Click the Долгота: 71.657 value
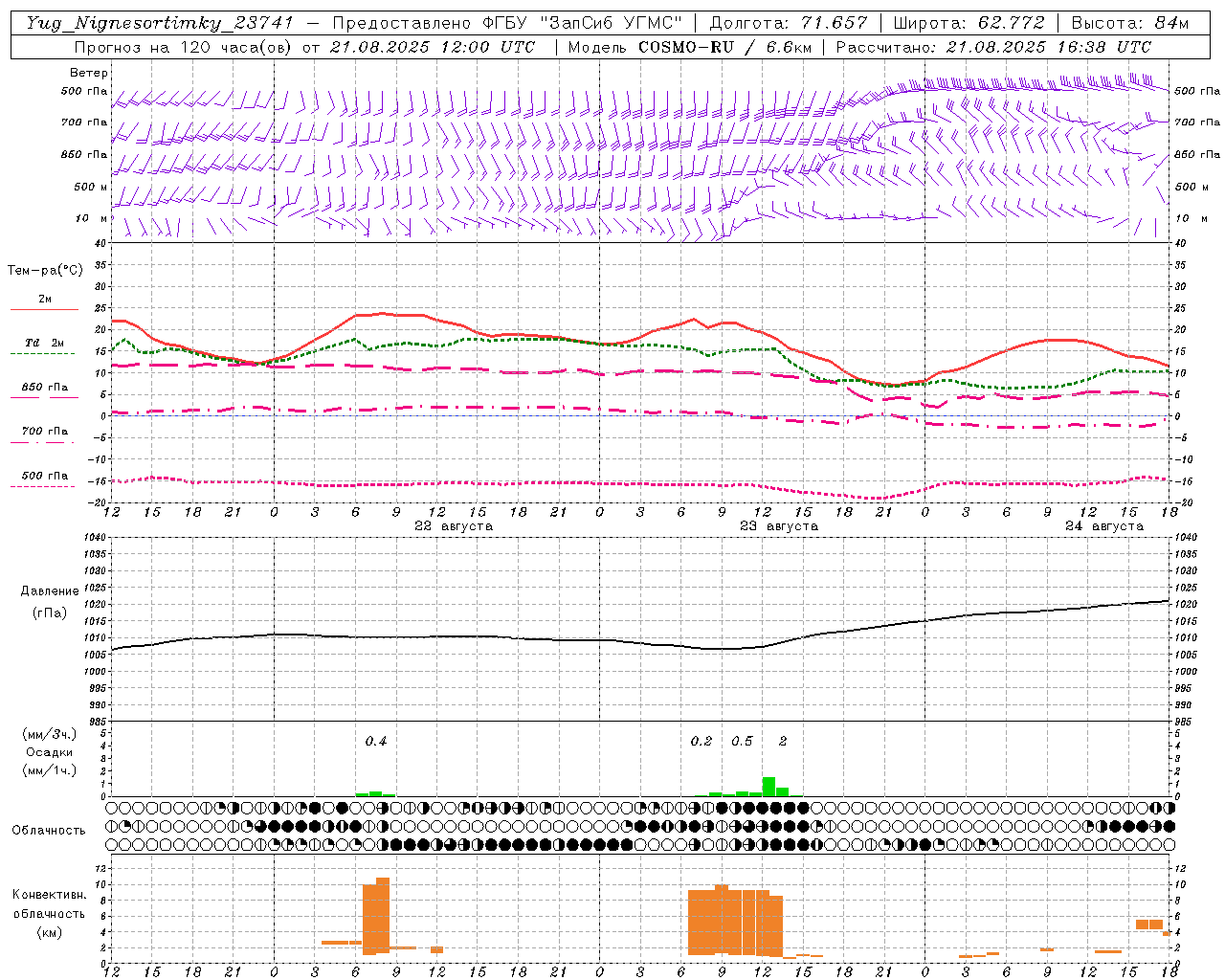 click(788, 23)
